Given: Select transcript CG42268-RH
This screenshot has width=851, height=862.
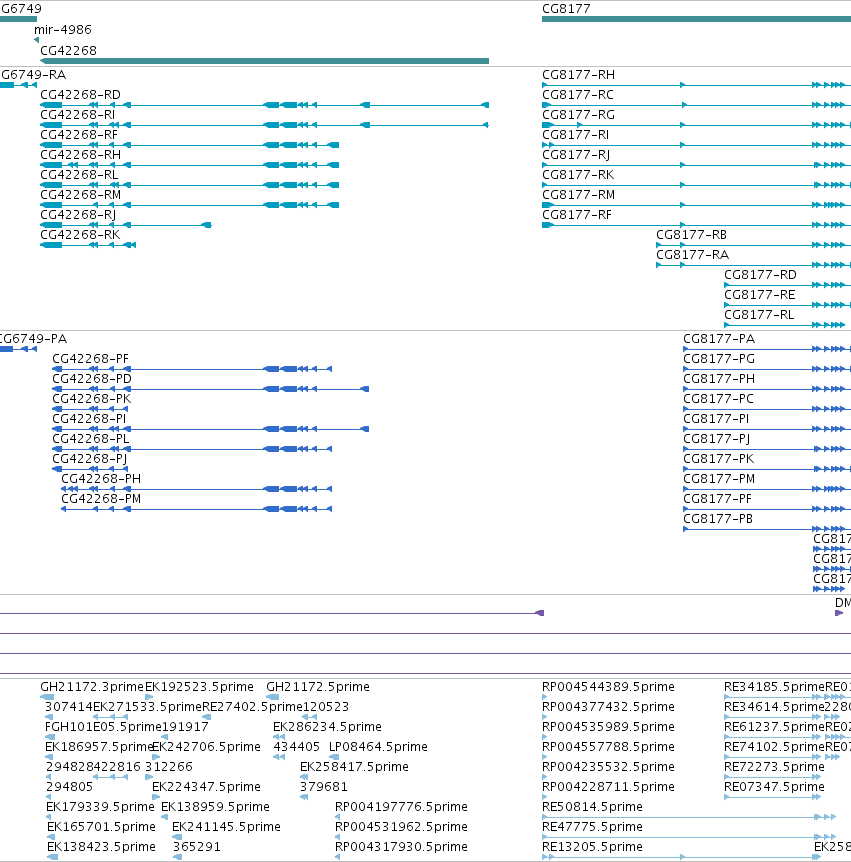Looking at the screenshot, I should pos(80,154).
